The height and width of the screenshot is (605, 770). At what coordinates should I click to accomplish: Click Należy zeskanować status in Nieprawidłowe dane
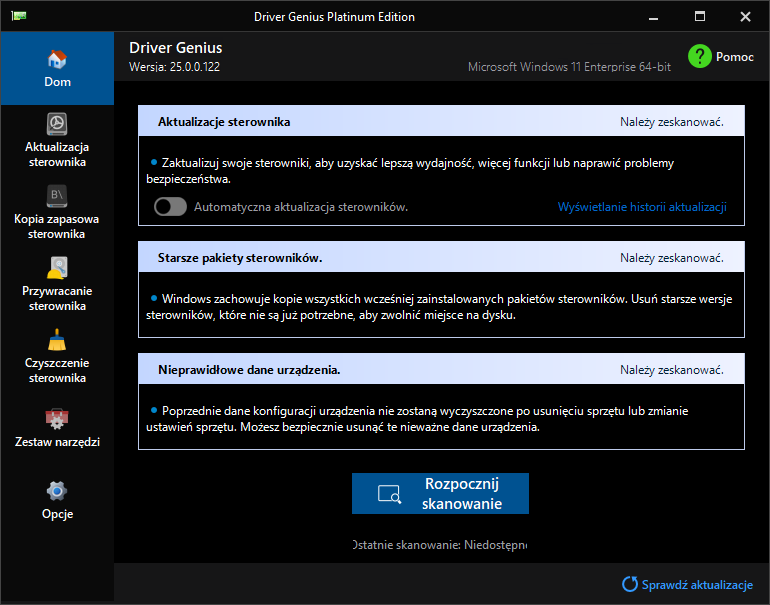pyautogui.click(x=671, y=370)
